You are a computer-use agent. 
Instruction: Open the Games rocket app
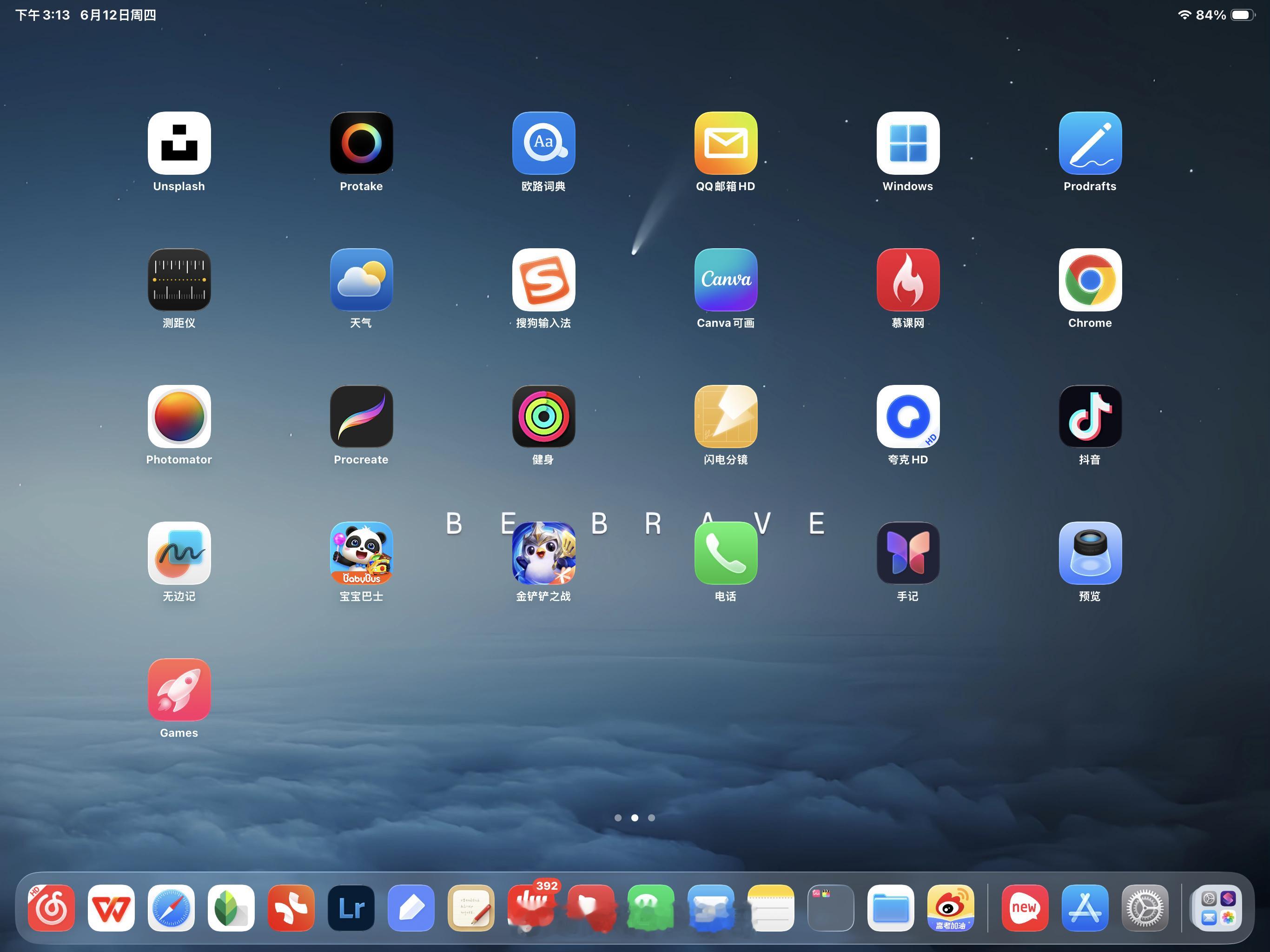coord(179,690)
